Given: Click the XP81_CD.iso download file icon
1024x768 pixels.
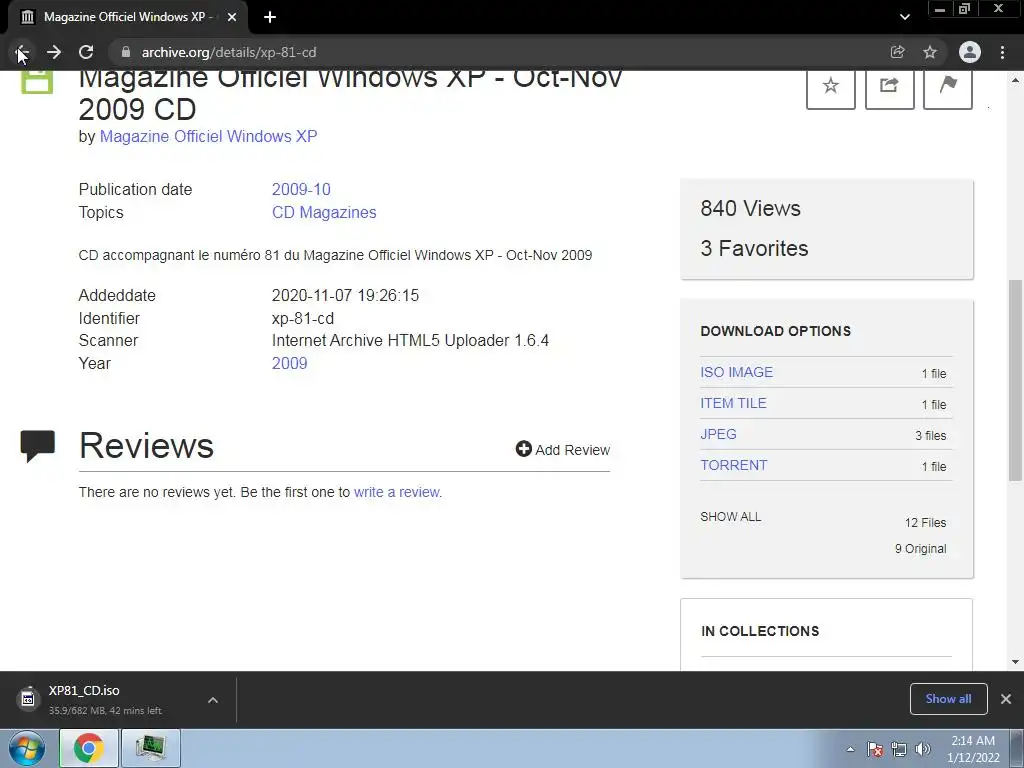Looking at the screenshot, I should point(27,699).
